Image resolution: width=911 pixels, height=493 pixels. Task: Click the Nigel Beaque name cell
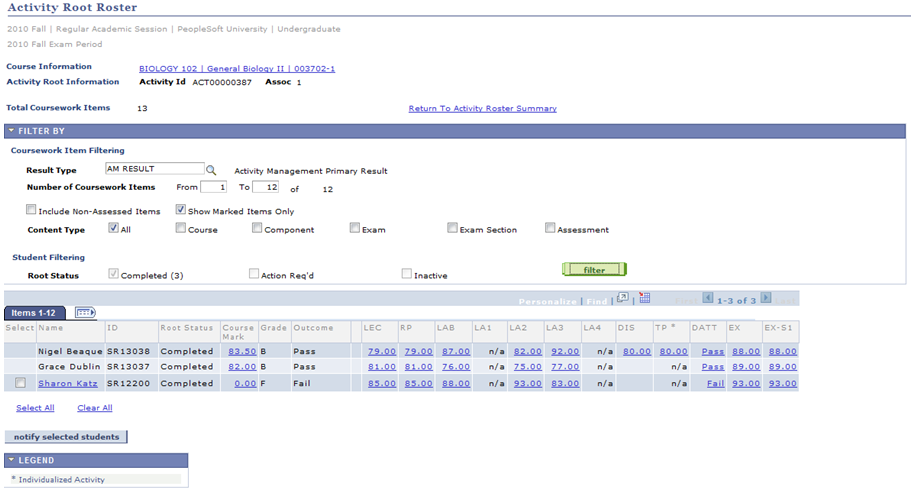70,351
